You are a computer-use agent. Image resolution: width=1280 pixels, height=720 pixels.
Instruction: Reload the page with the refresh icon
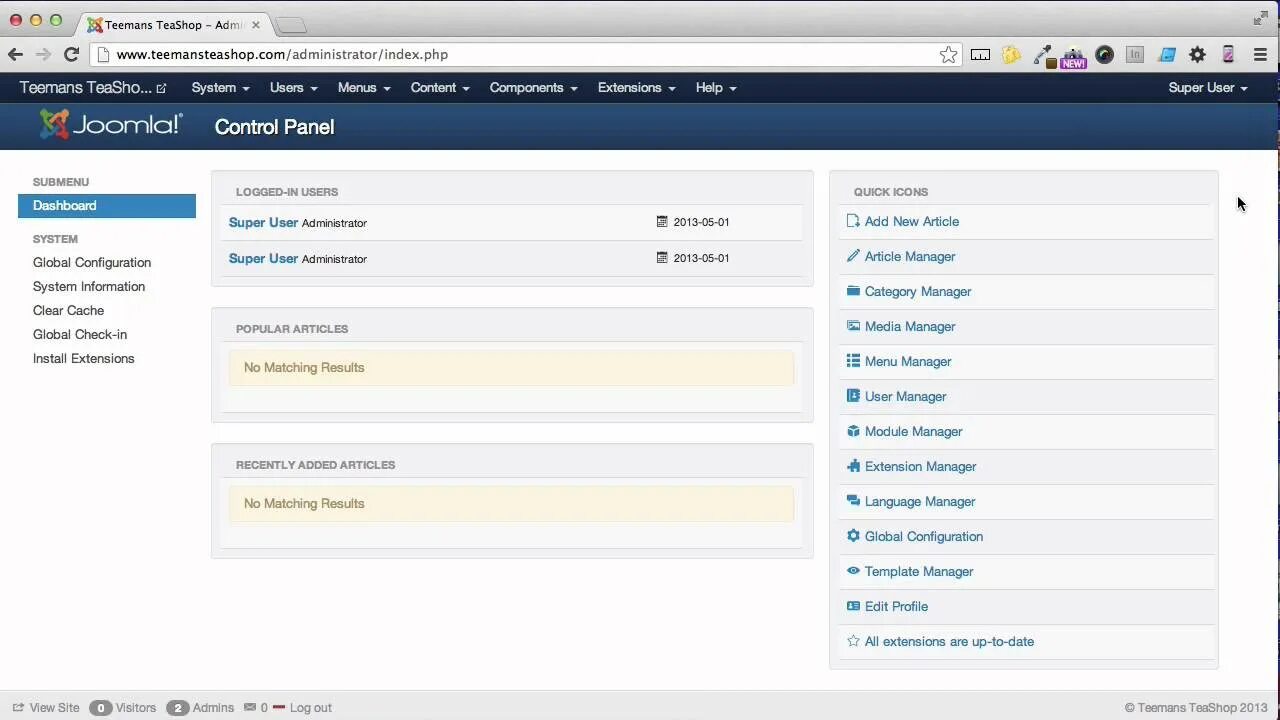(x=71, y=55)
